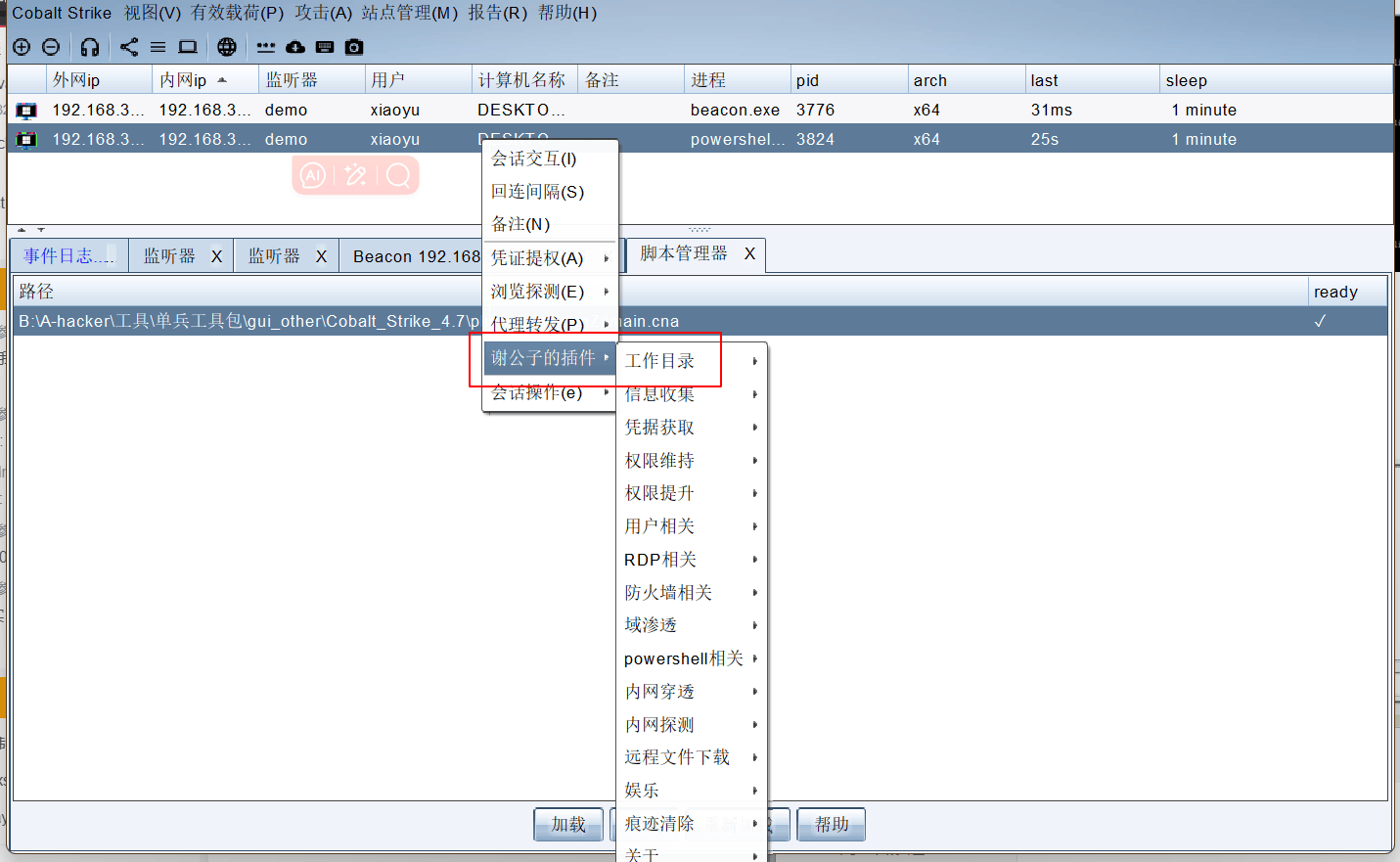Open the 防火墙相关 submenu entry
The height and width of the screenshot is (862, 1400).
pyautogui.click(x=692, y=593)
